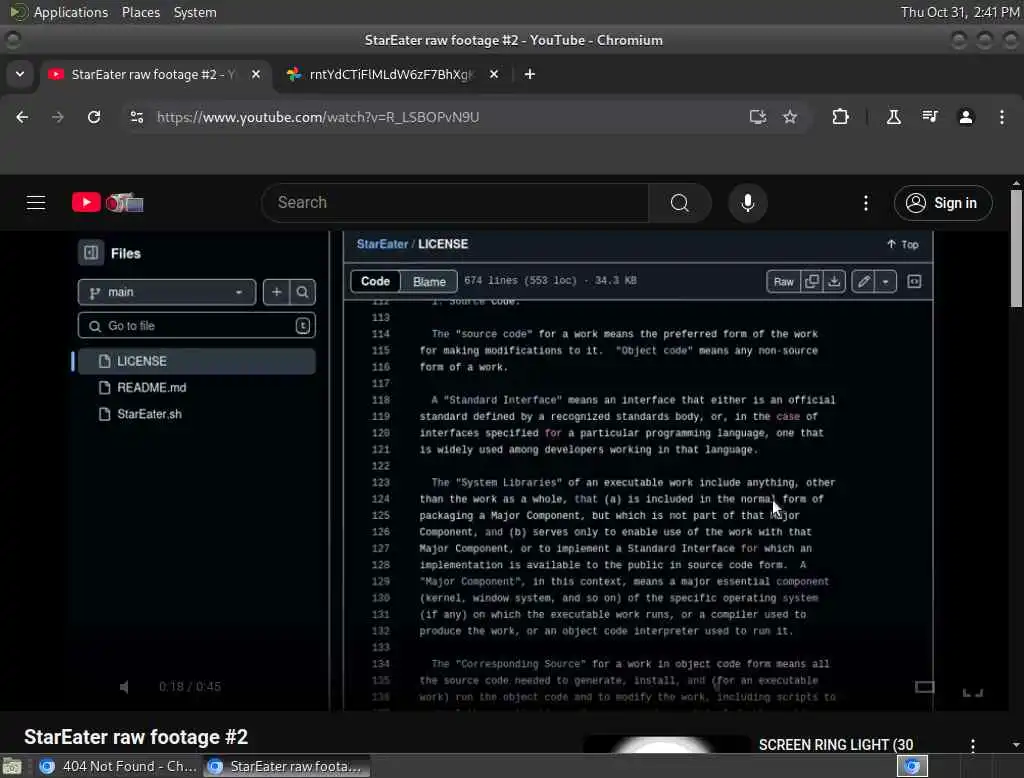The height and width of the screenshot is (778, 1024).
Task: Search with your voice microphone button
Action: [x=748, y=203]
